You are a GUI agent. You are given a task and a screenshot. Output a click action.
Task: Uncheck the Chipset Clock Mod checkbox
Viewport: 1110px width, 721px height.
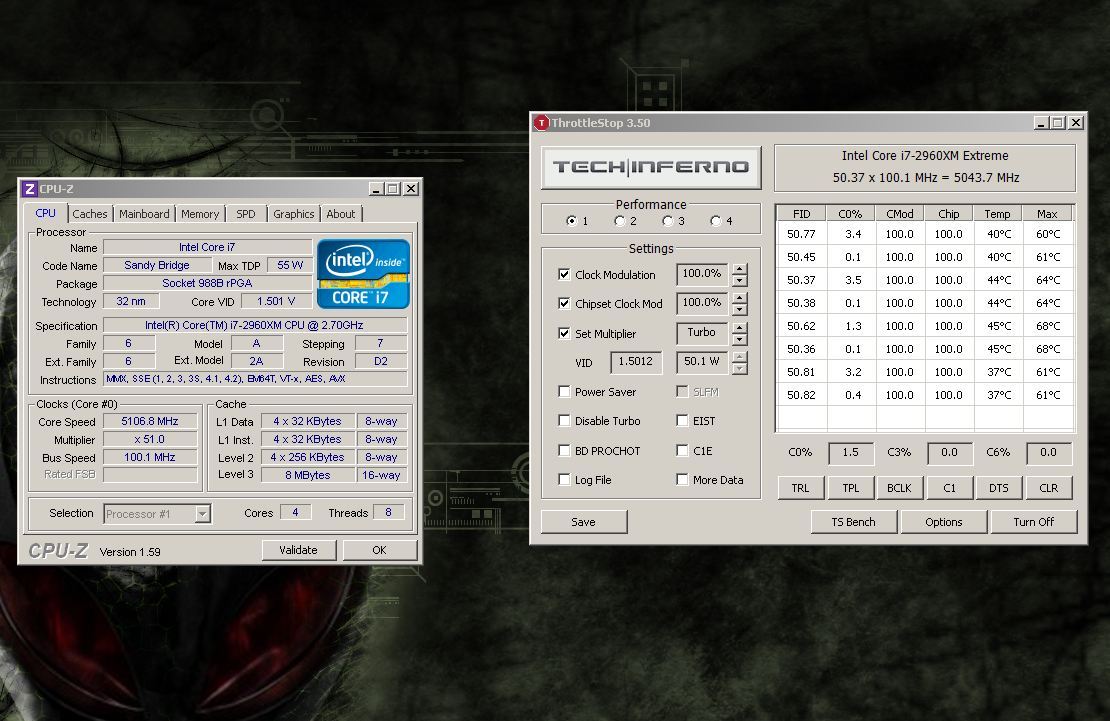coord(564,303)
